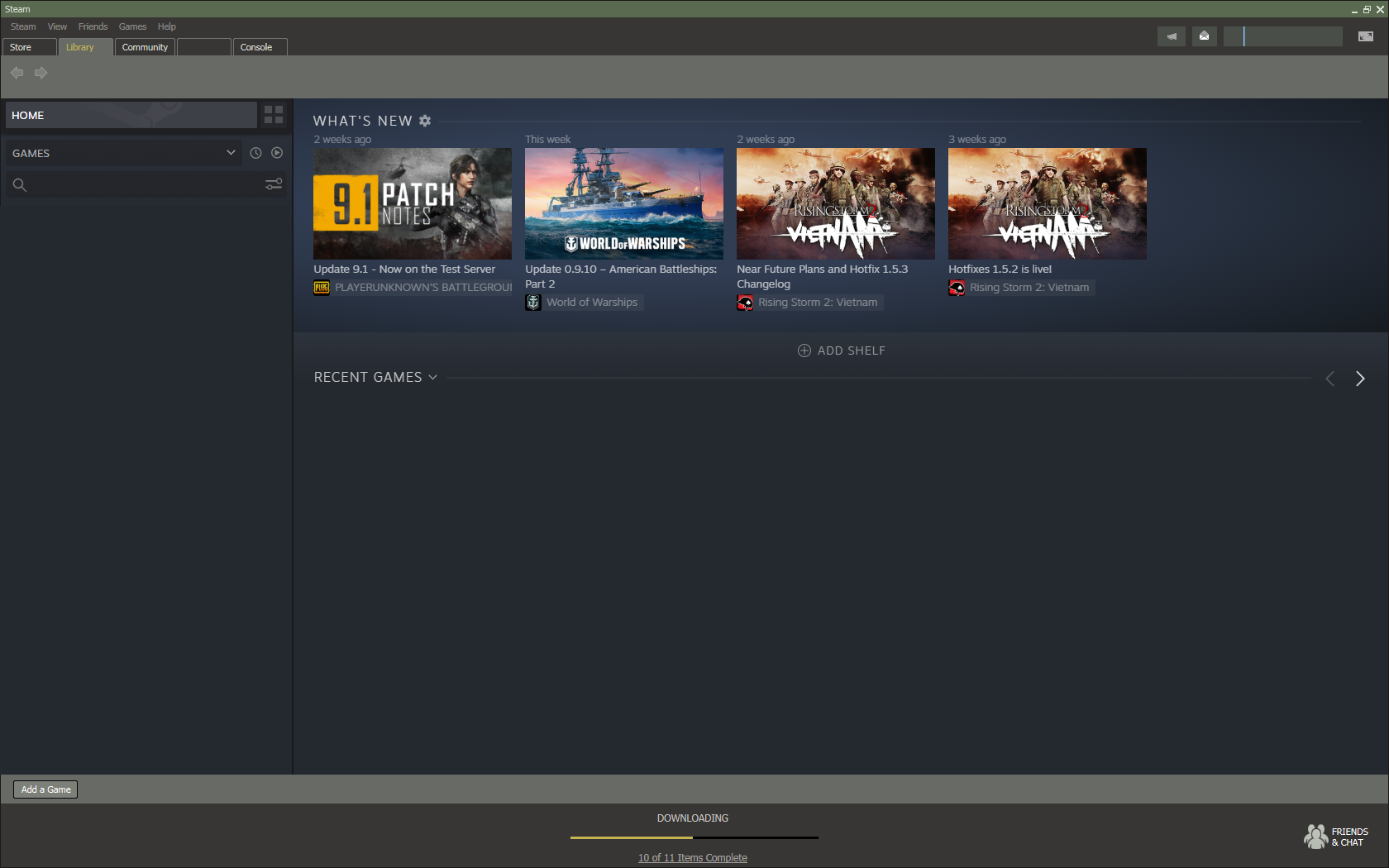
Task: Click Rising Storm 2 icon under Near Future Plans
Action: [x=745, y=303]
